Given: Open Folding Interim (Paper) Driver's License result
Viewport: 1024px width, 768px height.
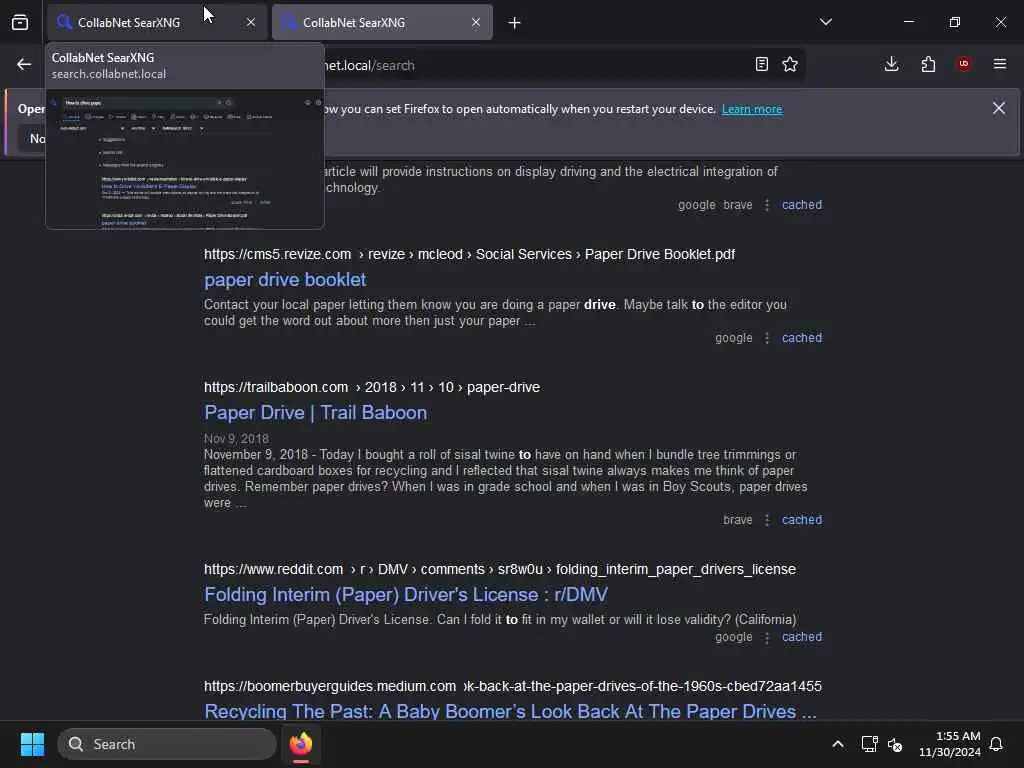Looking at the screenshot, I should coord(406,595).
